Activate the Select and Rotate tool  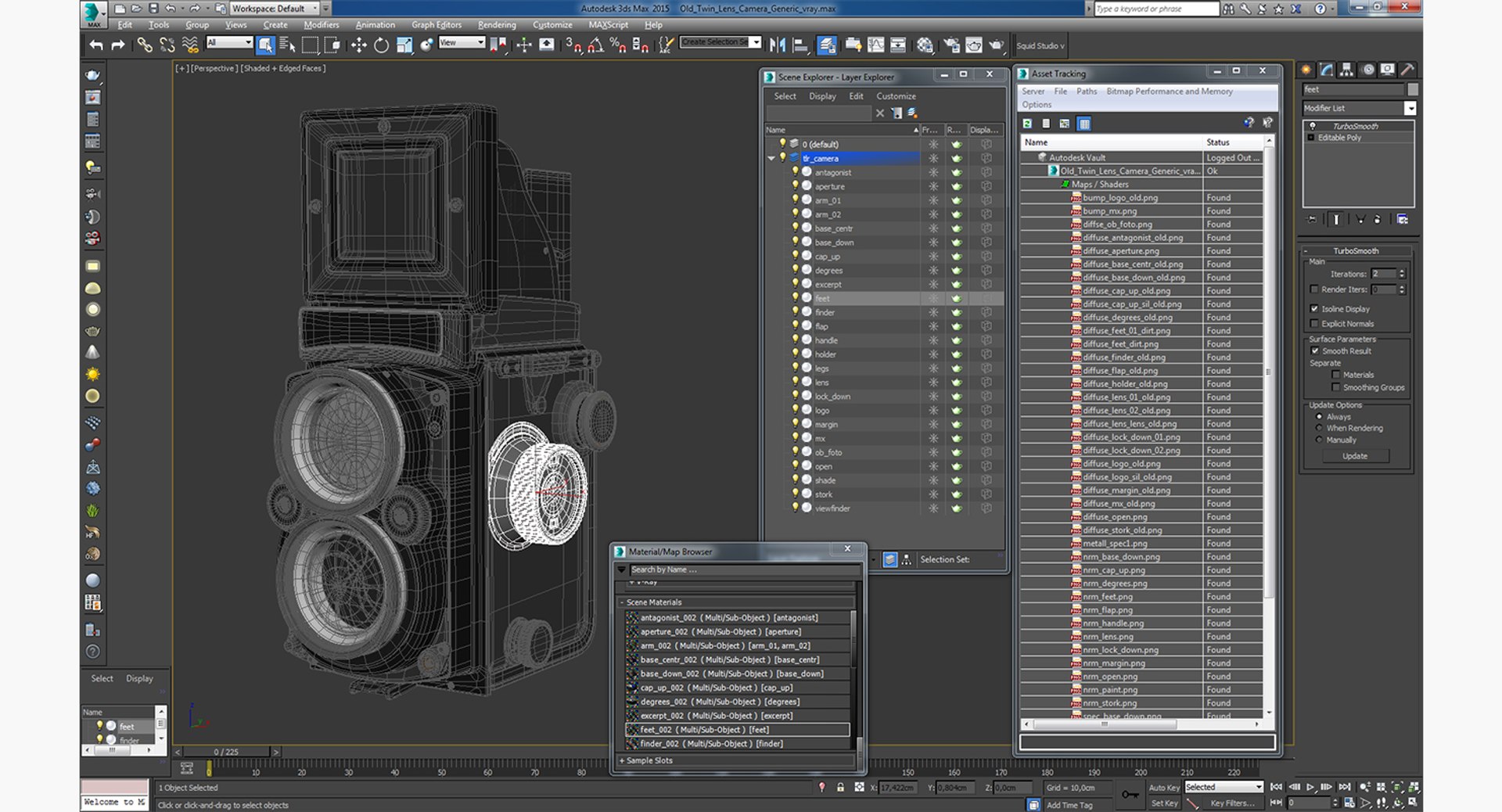[381, 45]
